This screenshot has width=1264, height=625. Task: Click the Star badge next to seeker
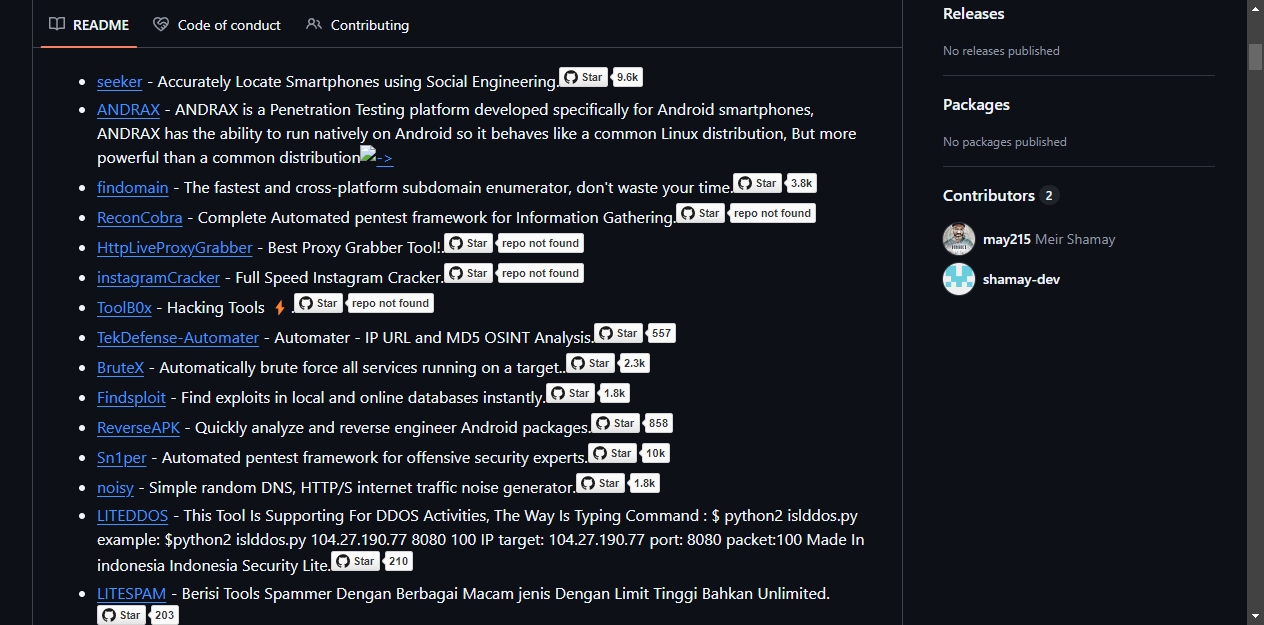[584, 77]
